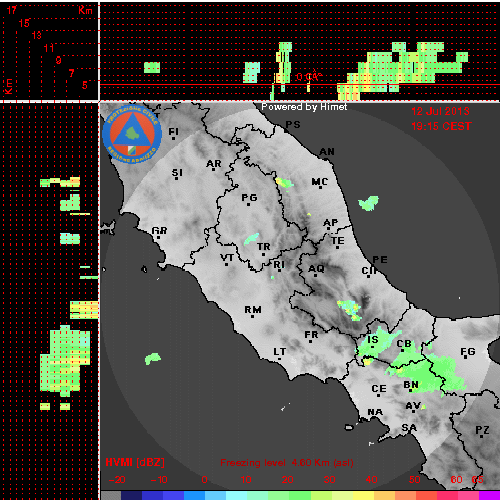500x500 pixels.
Task: Click the '30' value on dBZ scale
Action: [x=329, y=480]
